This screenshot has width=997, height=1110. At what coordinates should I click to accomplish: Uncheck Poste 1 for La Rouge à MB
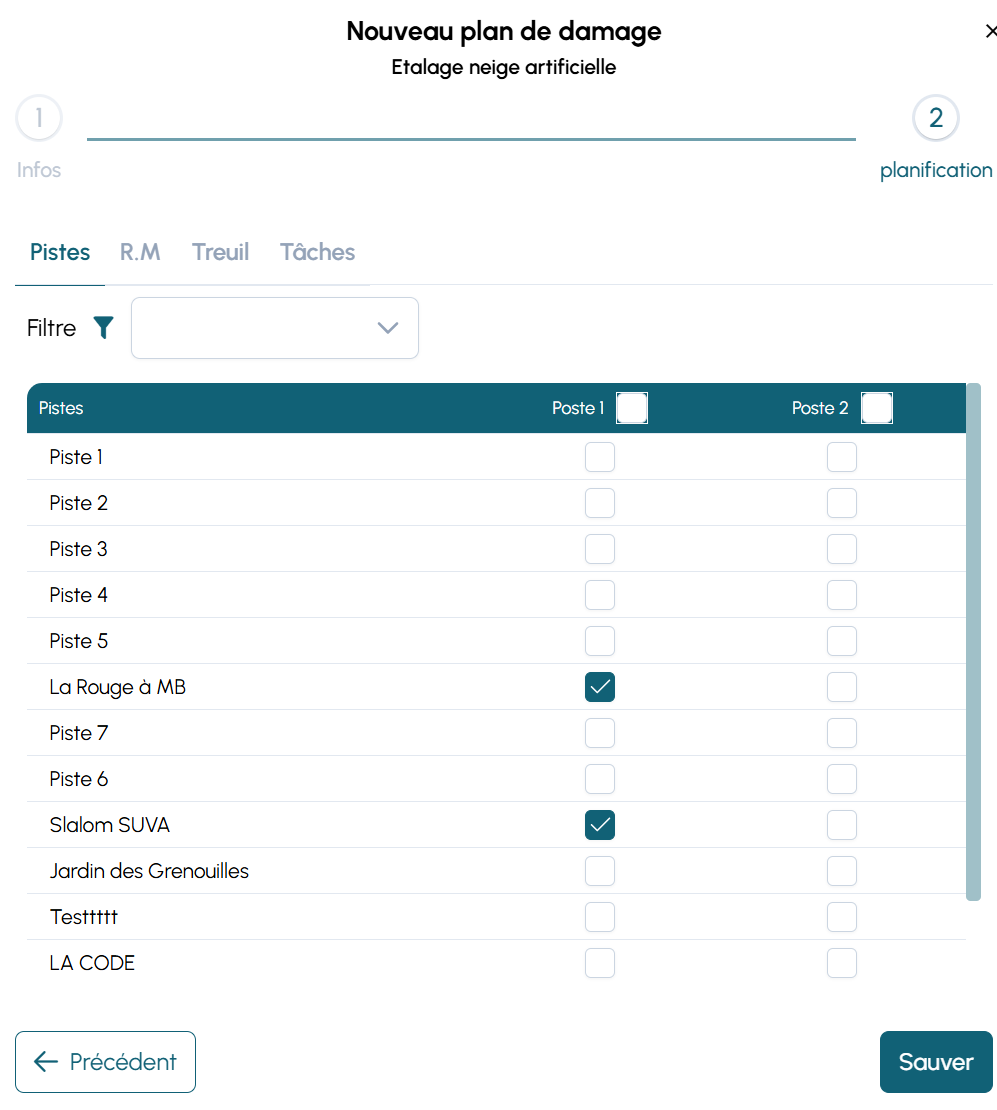point(600,687)
